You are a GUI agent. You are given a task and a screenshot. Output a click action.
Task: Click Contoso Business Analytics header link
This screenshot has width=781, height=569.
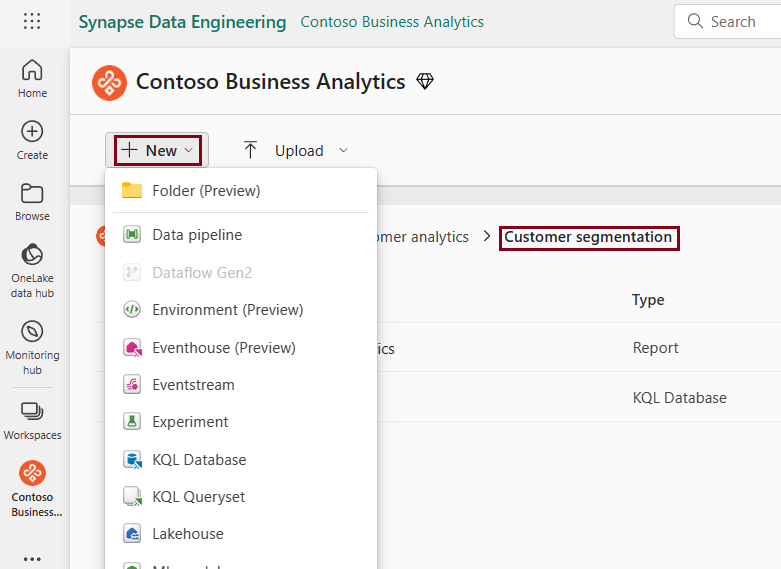392,22
